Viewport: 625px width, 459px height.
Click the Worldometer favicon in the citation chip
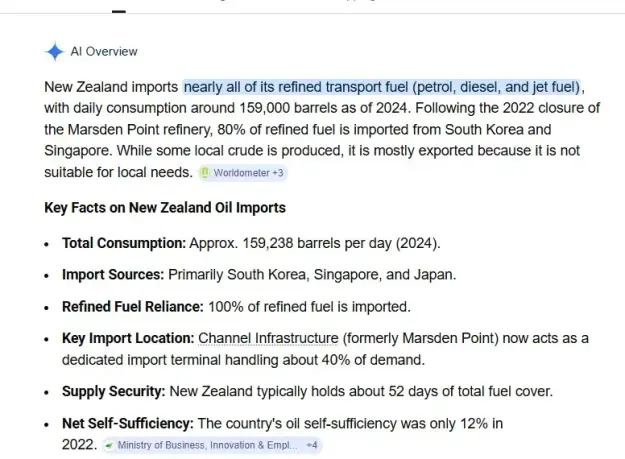coord(205,173)
